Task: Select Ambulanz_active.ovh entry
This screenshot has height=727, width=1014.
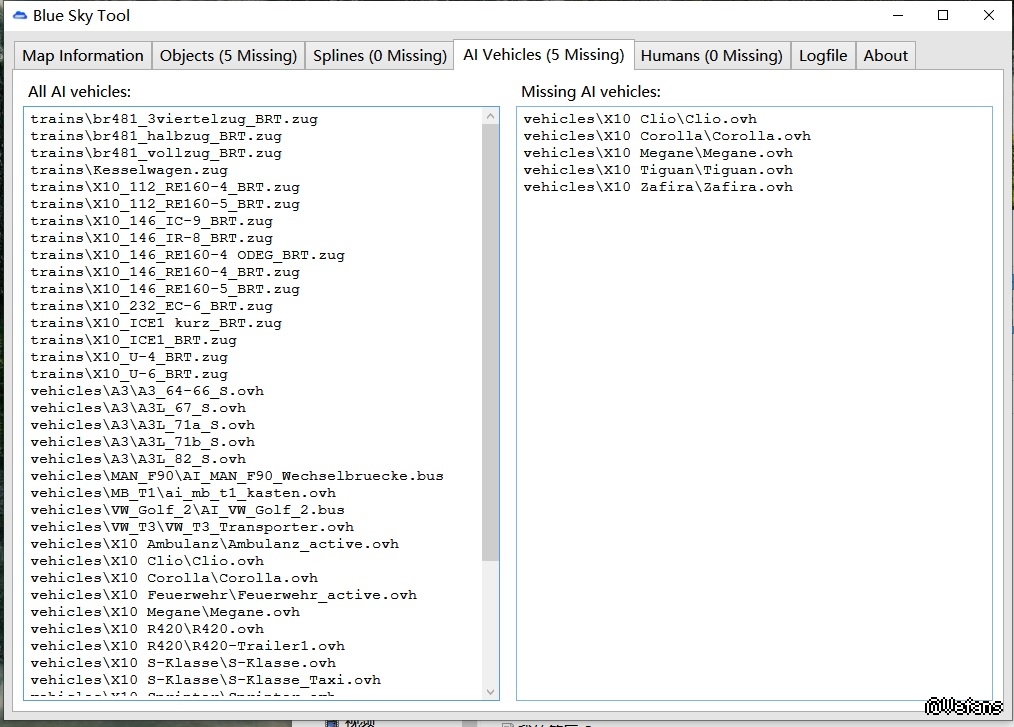Action: (x=214, y=543)
